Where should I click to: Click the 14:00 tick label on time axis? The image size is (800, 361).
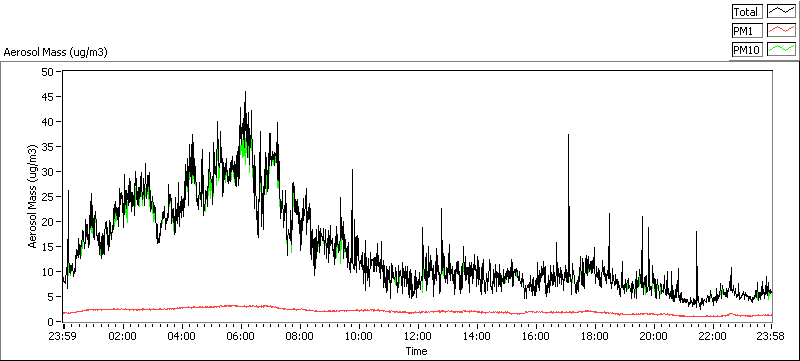[x=477, y=337]
